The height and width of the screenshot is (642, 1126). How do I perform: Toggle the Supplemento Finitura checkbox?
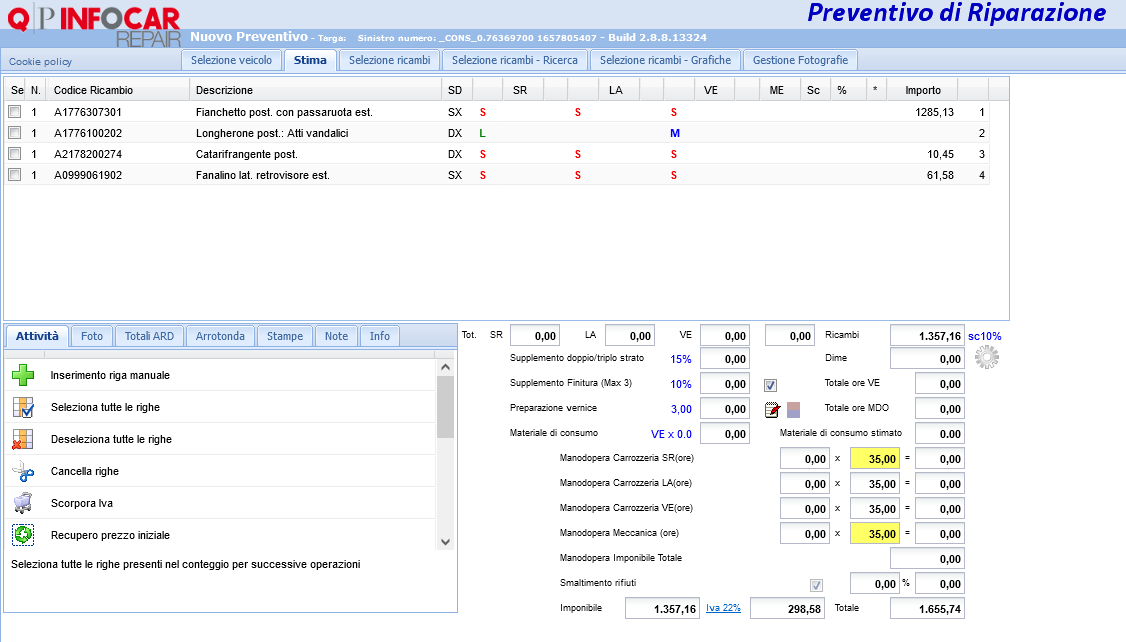(771, 385)
